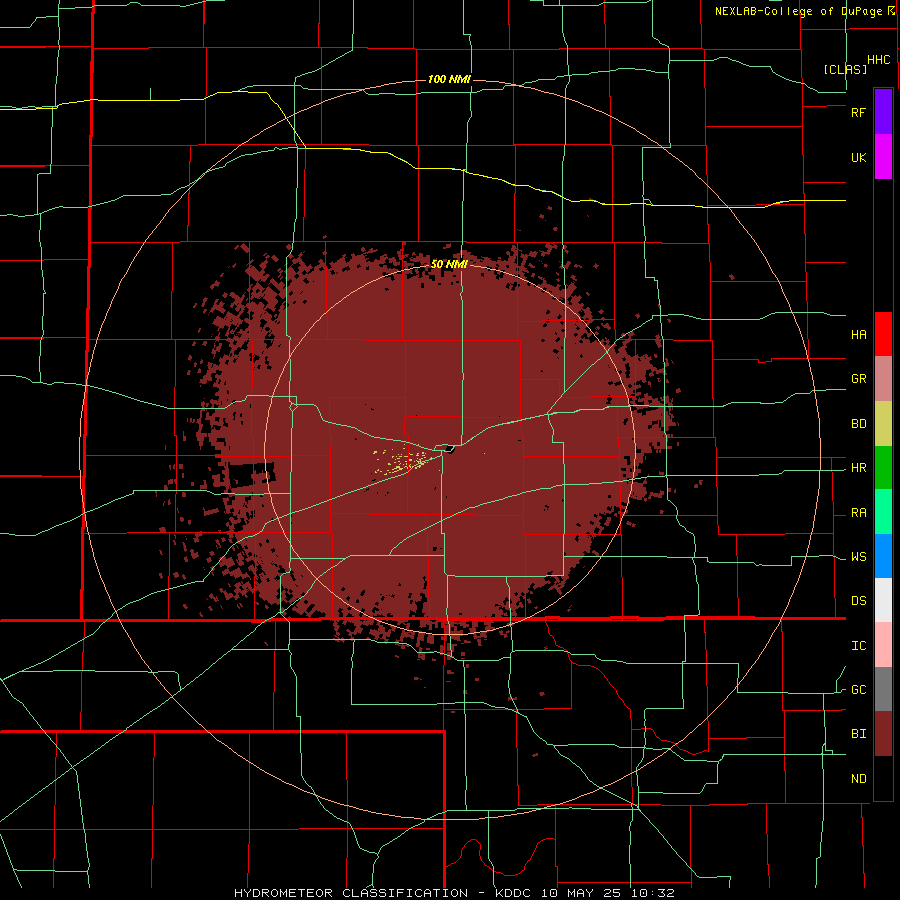Click the 100 NMI range ring label

coord(449,79)
